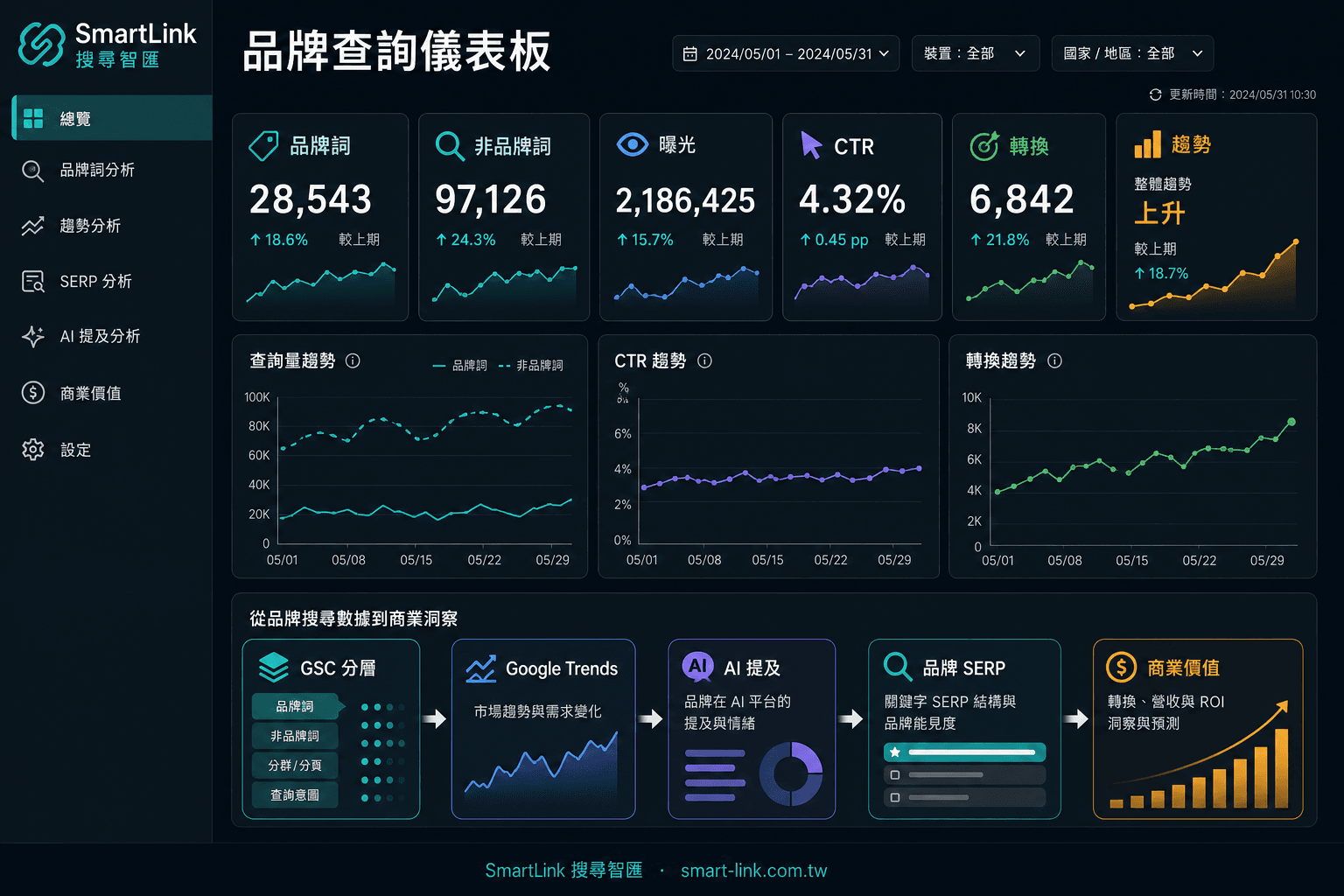Click the last data point on 轉換趨勢 chart
The image size is (1344, 896).
coord(1291,422)
